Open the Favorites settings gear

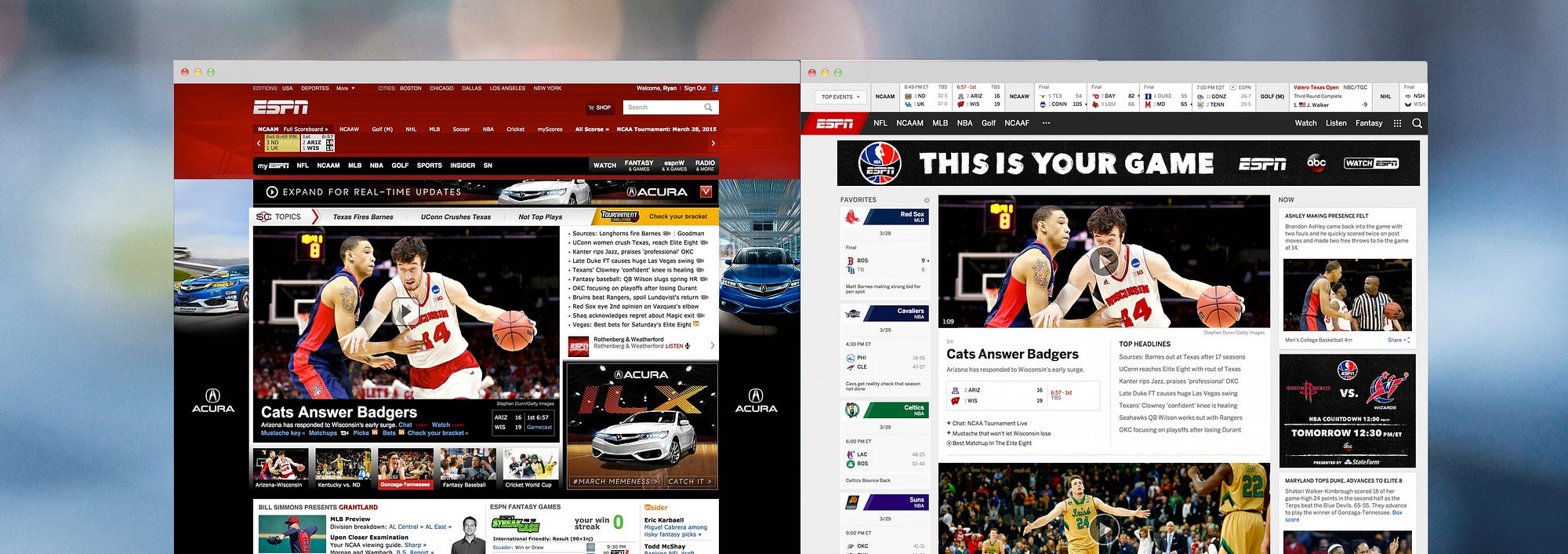tap(927, 200)
